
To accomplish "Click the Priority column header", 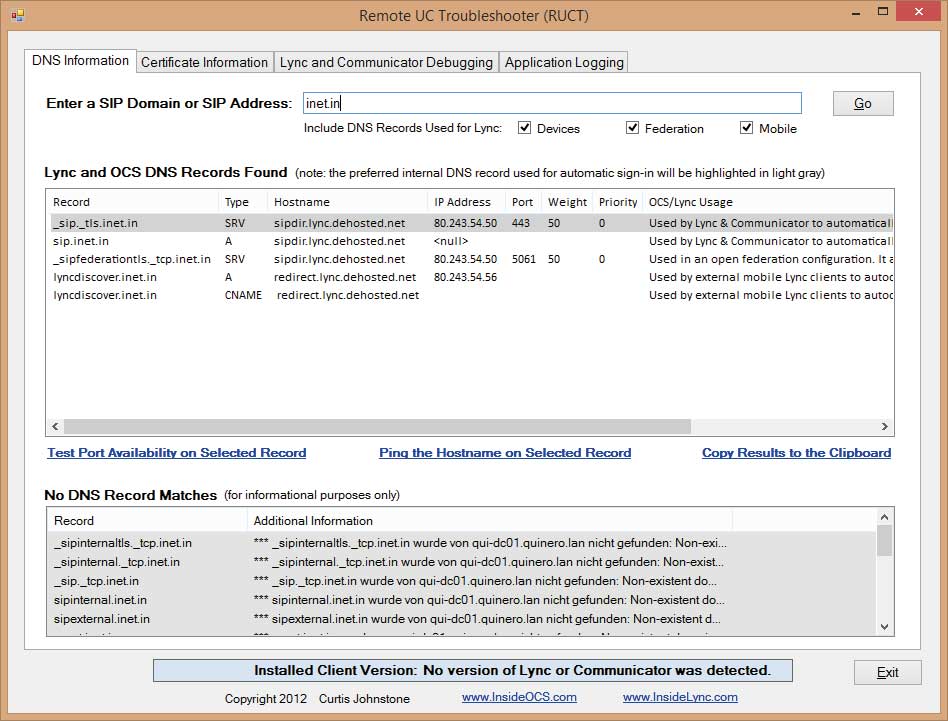I will (x=617, y=202).
